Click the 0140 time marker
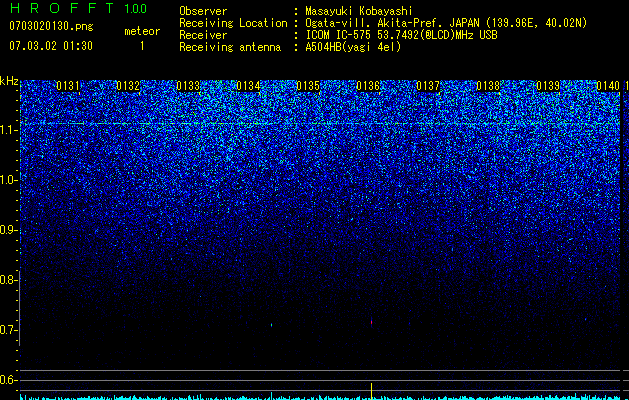The image size is (629, 400). (608, 86)
